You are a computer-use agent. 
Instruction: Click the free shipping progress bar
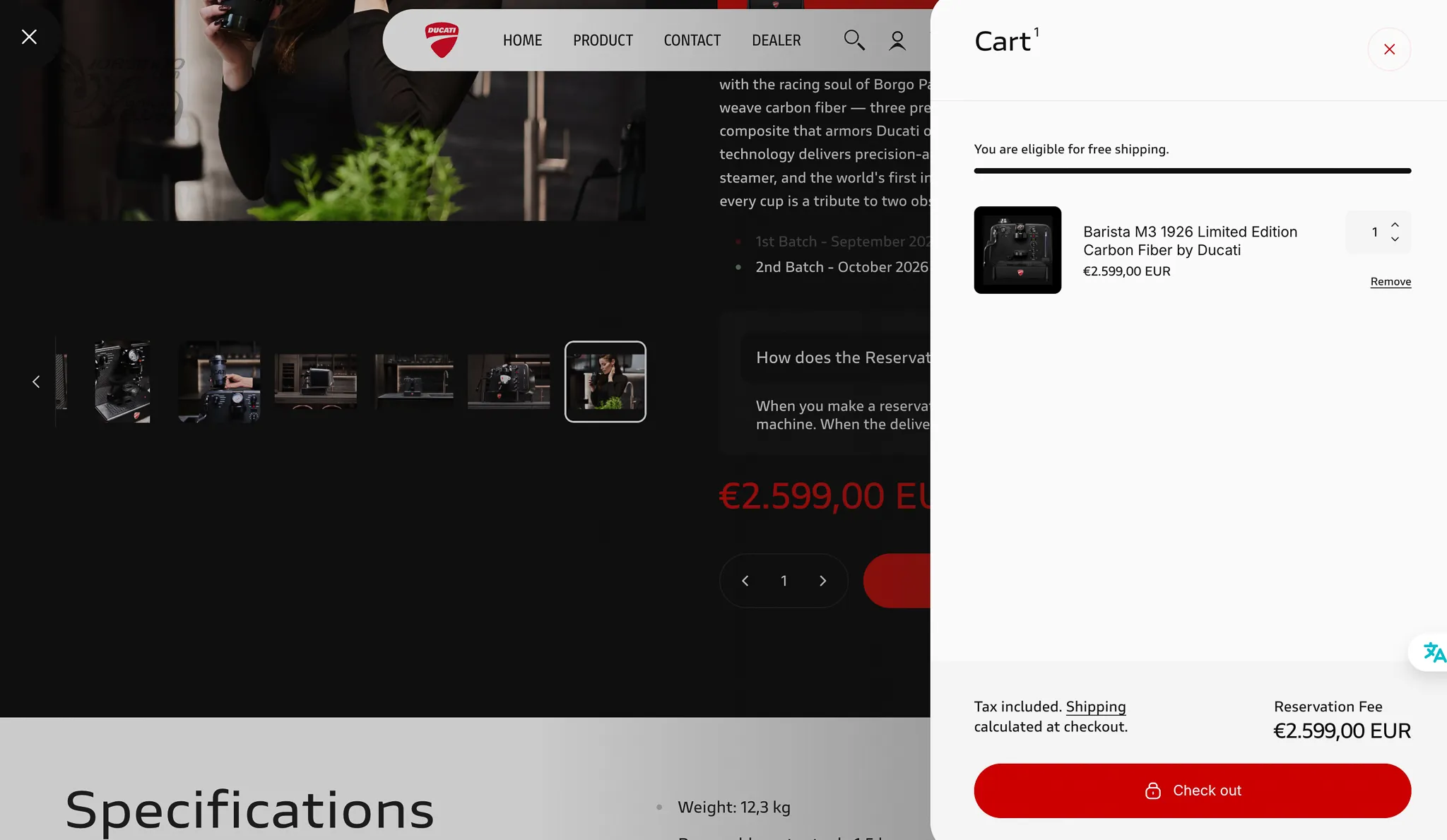(1192, 171)
